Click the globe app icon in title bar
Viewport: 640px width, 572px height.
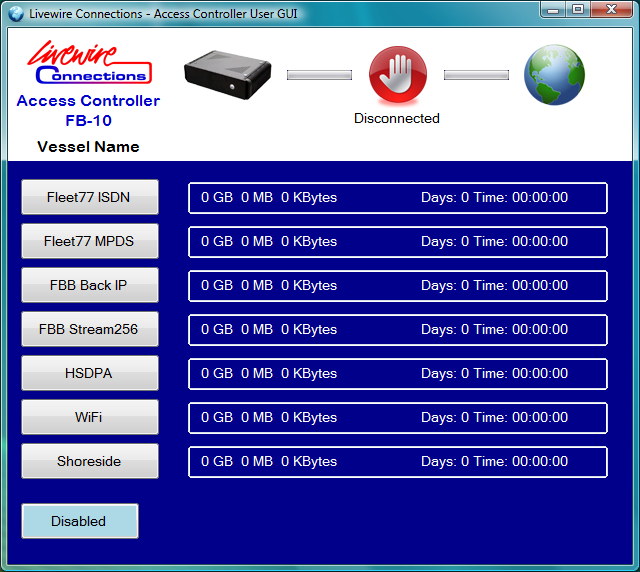(16, 14)
